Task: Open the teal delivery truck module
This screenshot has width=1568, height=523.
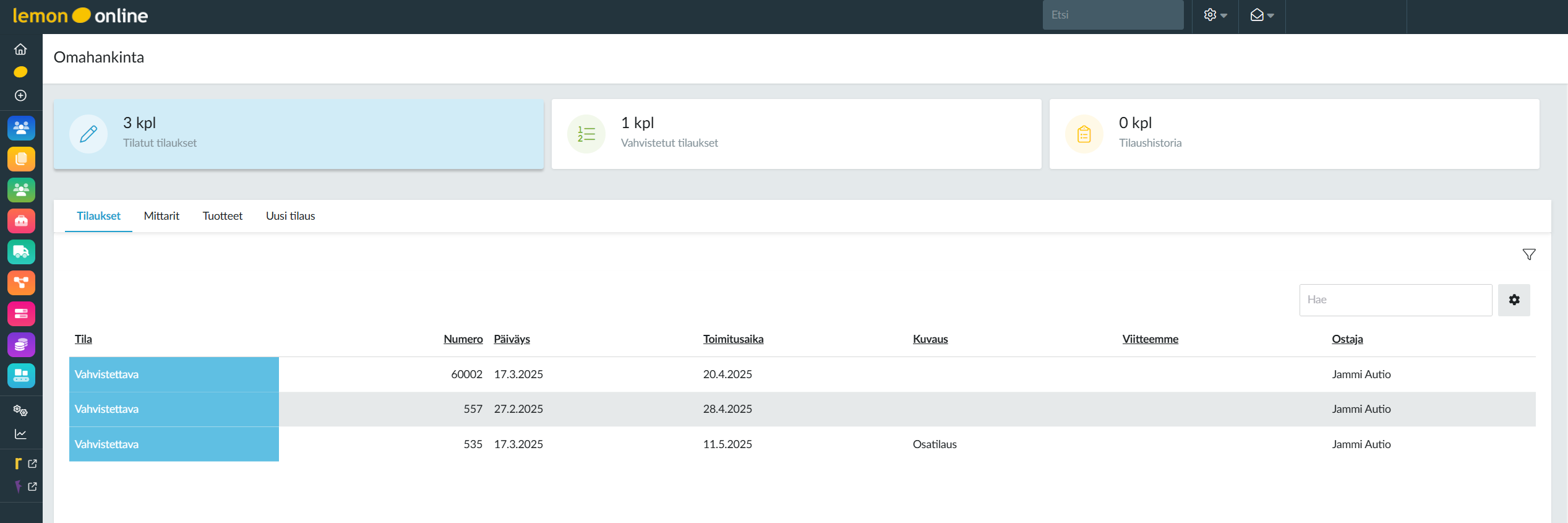Action: (21, 252)
